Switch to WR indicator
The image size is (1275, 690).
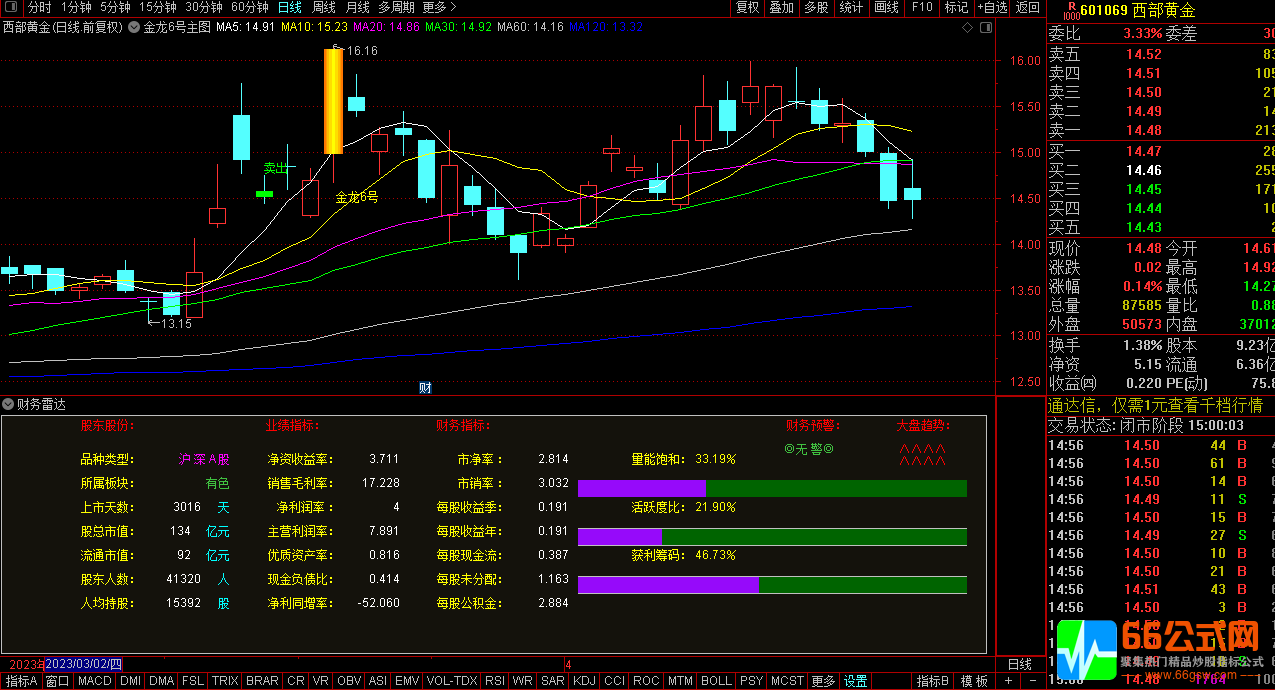522,681
